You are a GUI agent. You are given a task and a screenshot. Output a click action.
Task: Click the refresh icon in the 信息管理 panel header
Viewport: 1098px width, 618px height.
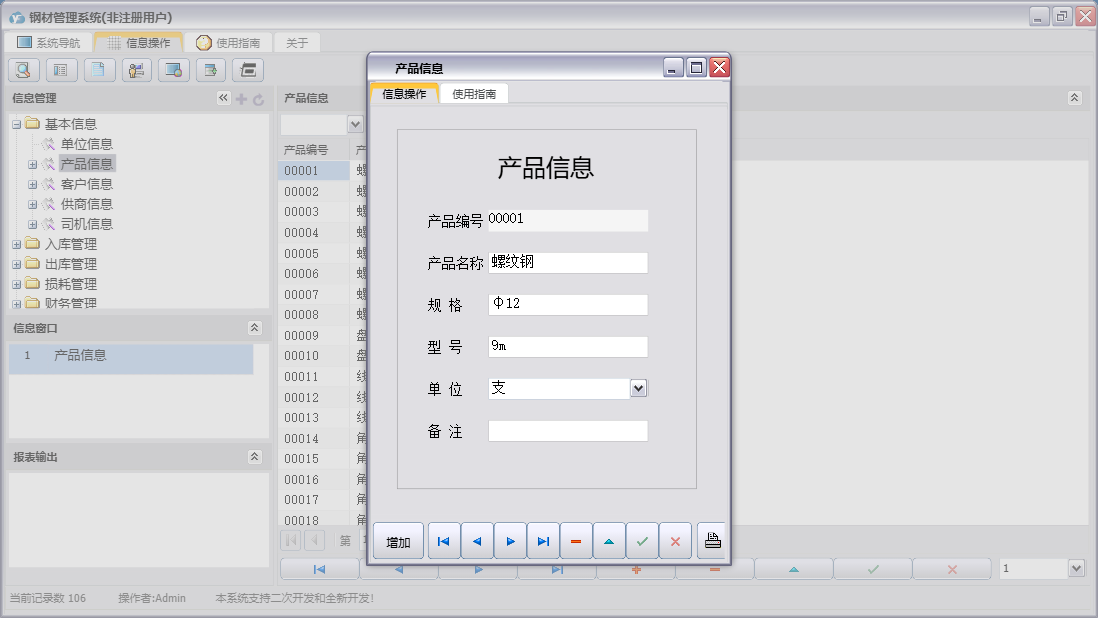[259, 97]
